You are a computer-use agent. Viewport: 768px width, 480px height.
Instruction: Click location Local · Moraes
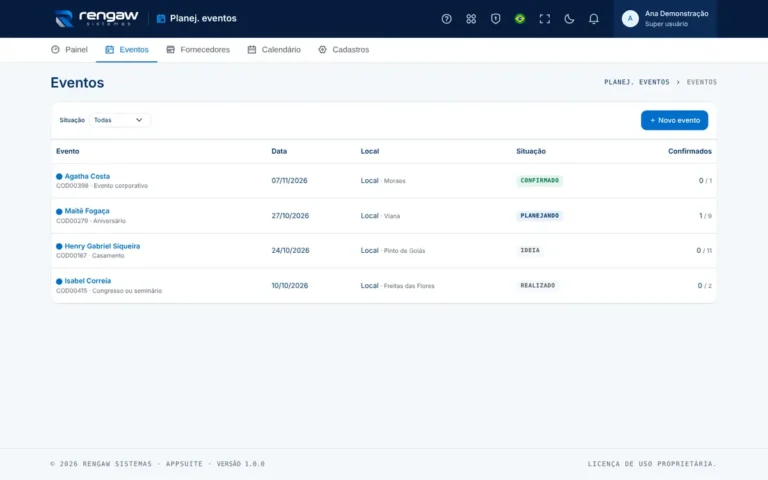click(x=383, y=180)
